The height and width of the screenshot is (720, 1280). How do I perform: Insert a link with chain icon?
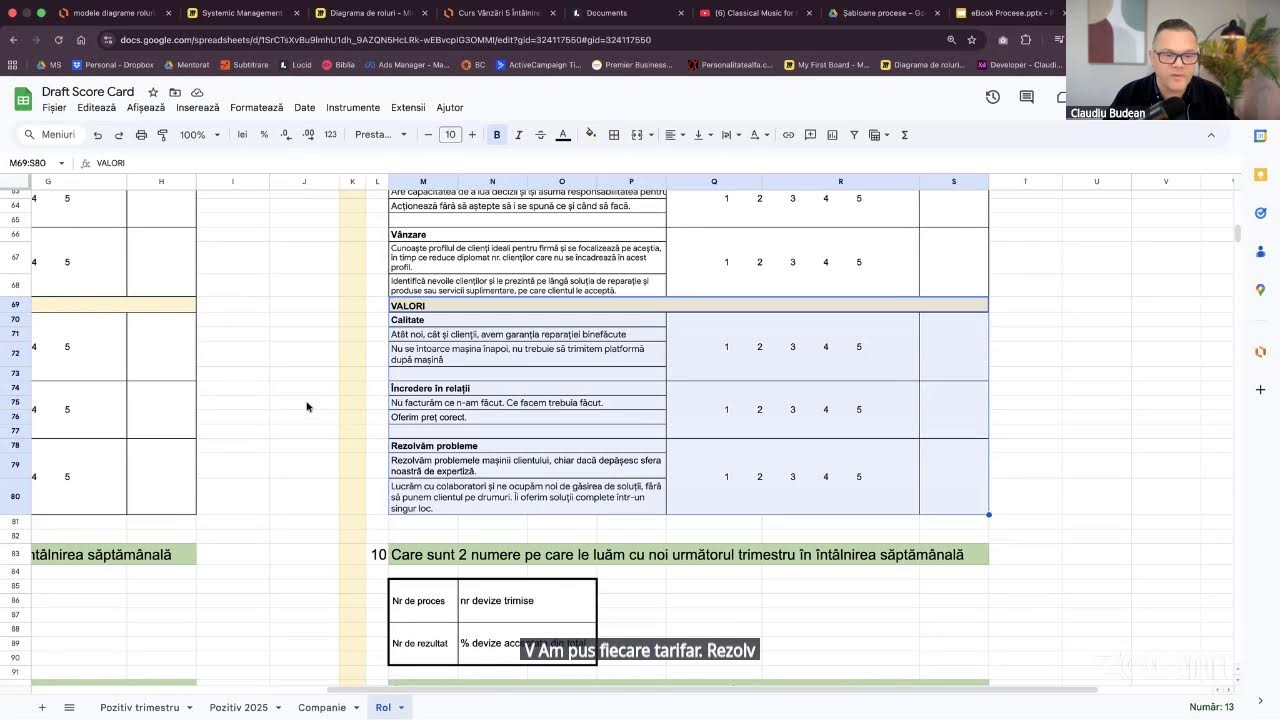[x=788, y=135]
